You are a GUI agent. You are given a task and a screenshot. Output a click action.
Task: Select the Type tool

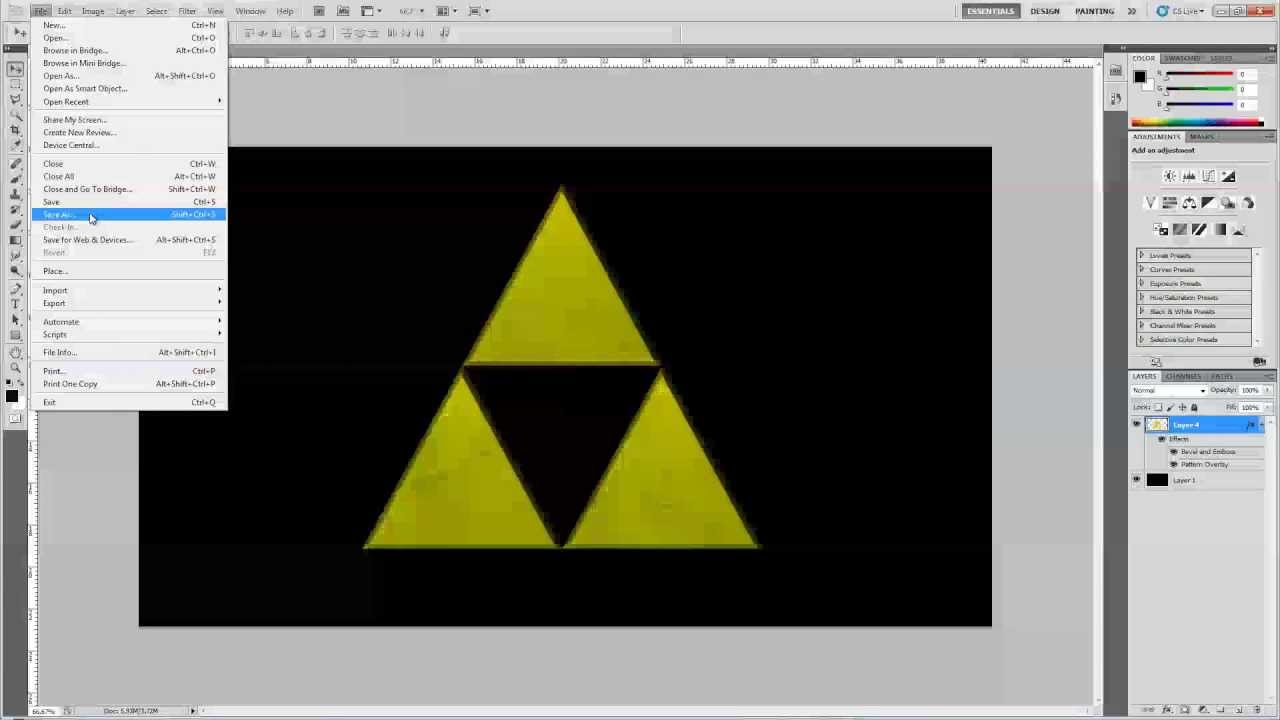click(x=15, y=304)
